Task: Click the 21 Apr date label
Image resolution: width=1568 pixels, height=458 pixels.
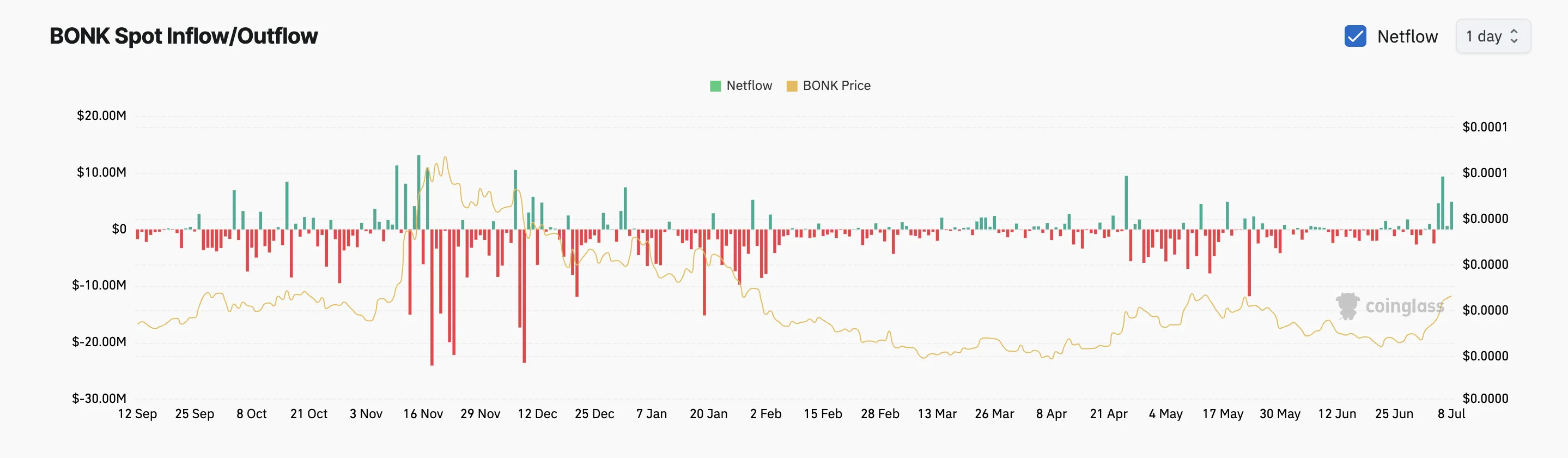Action: pos(1108,414)
